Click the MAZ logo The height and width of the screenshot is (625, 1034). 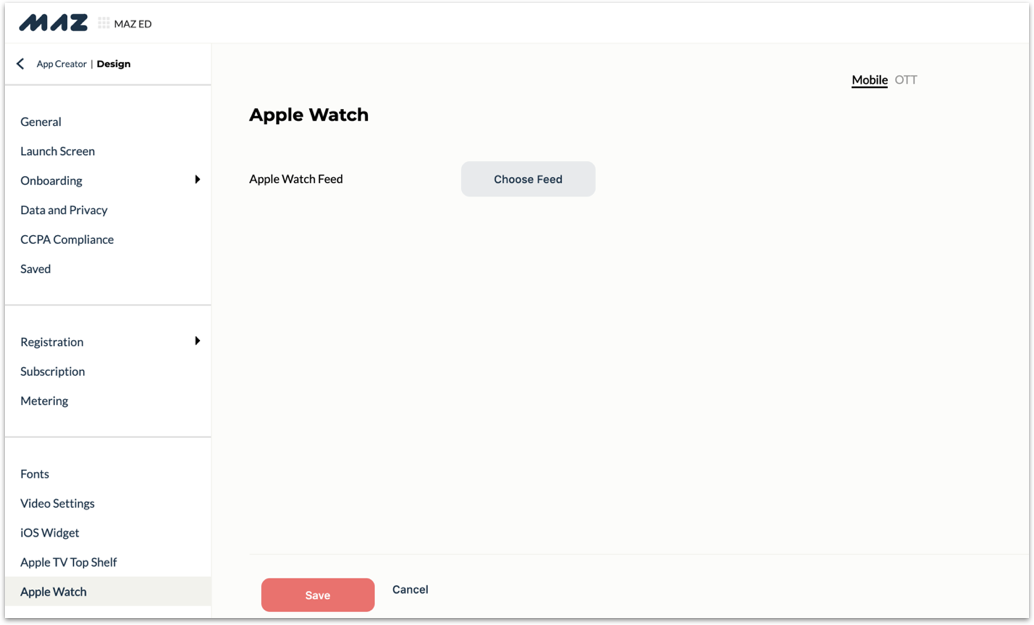coord(53,23)
